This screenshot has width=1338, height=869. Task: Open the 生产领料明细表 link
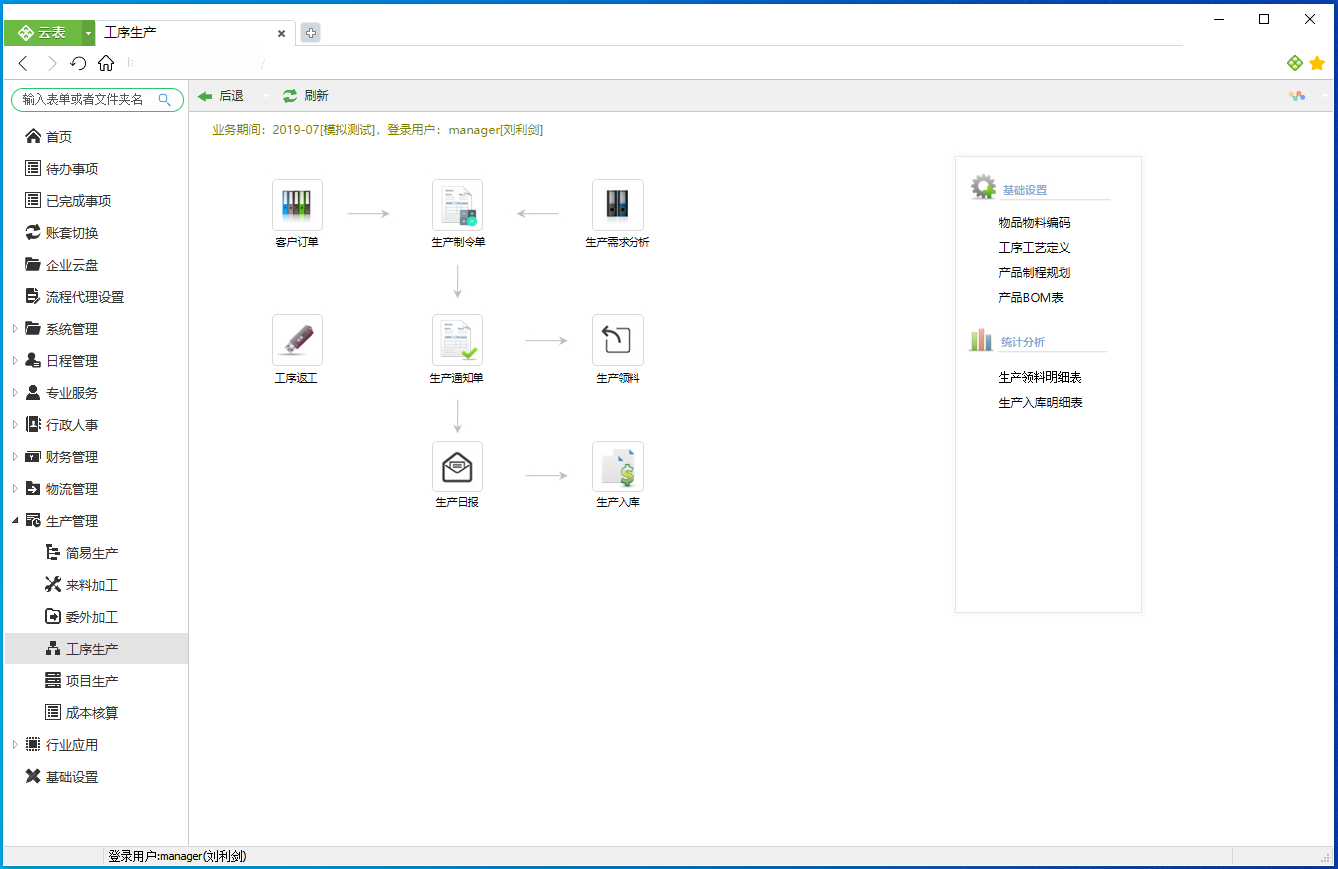1040,378
